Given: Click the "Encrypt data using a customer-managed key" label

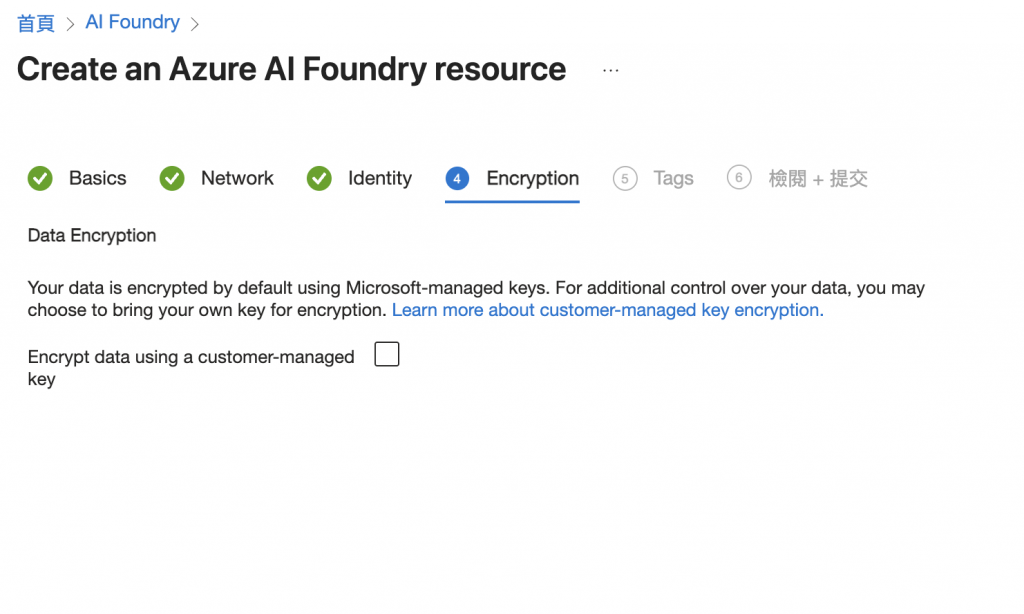Looking at the screenshot, I should click(190, 357).
